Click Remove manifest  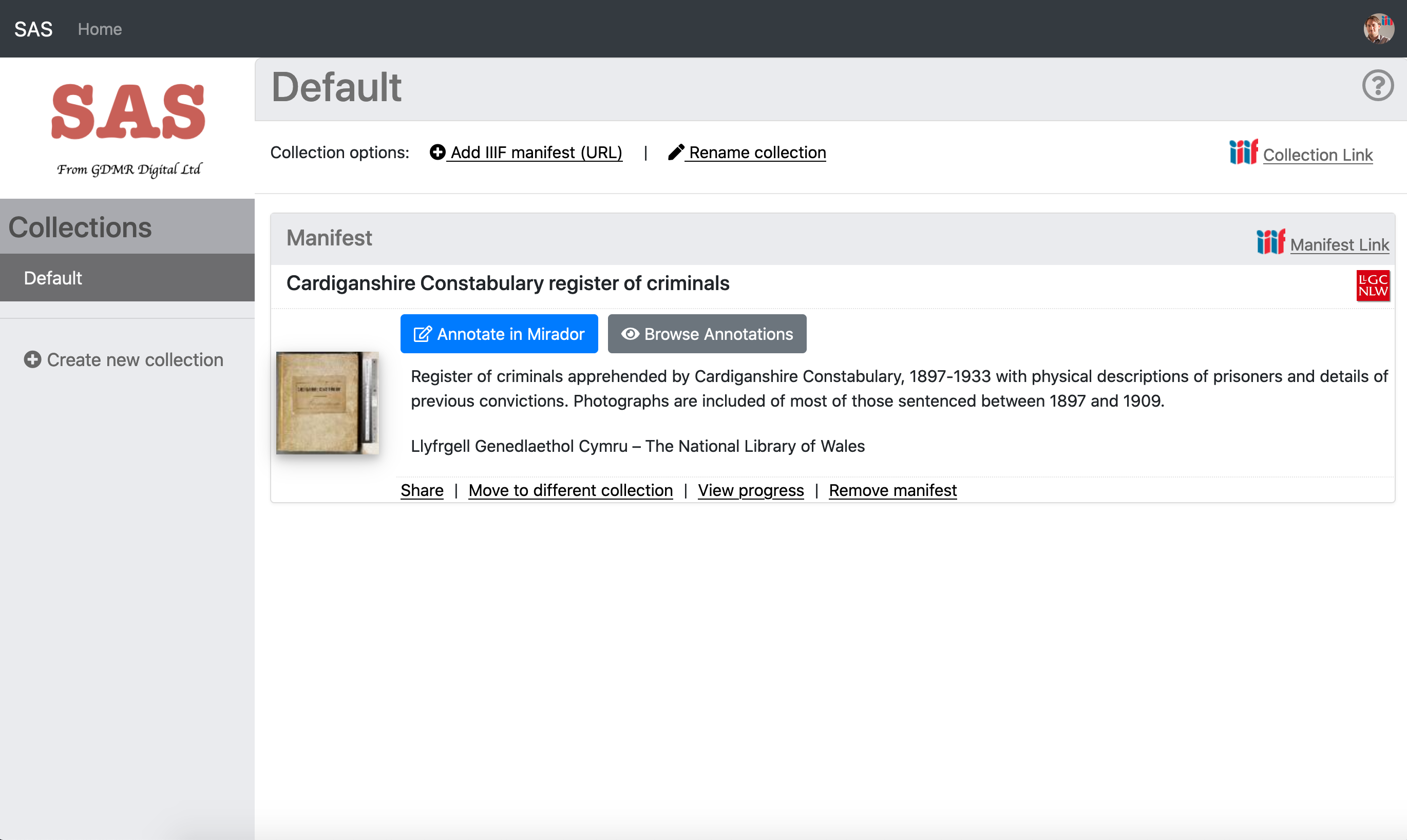(892, 490)
